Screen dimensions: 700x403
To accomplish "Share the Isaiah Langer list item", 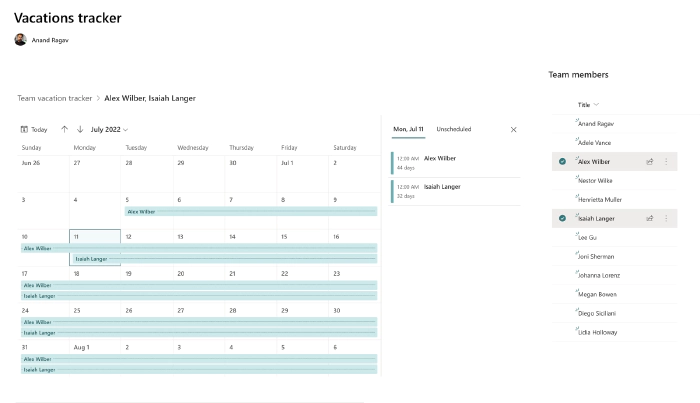I will 650,218.
